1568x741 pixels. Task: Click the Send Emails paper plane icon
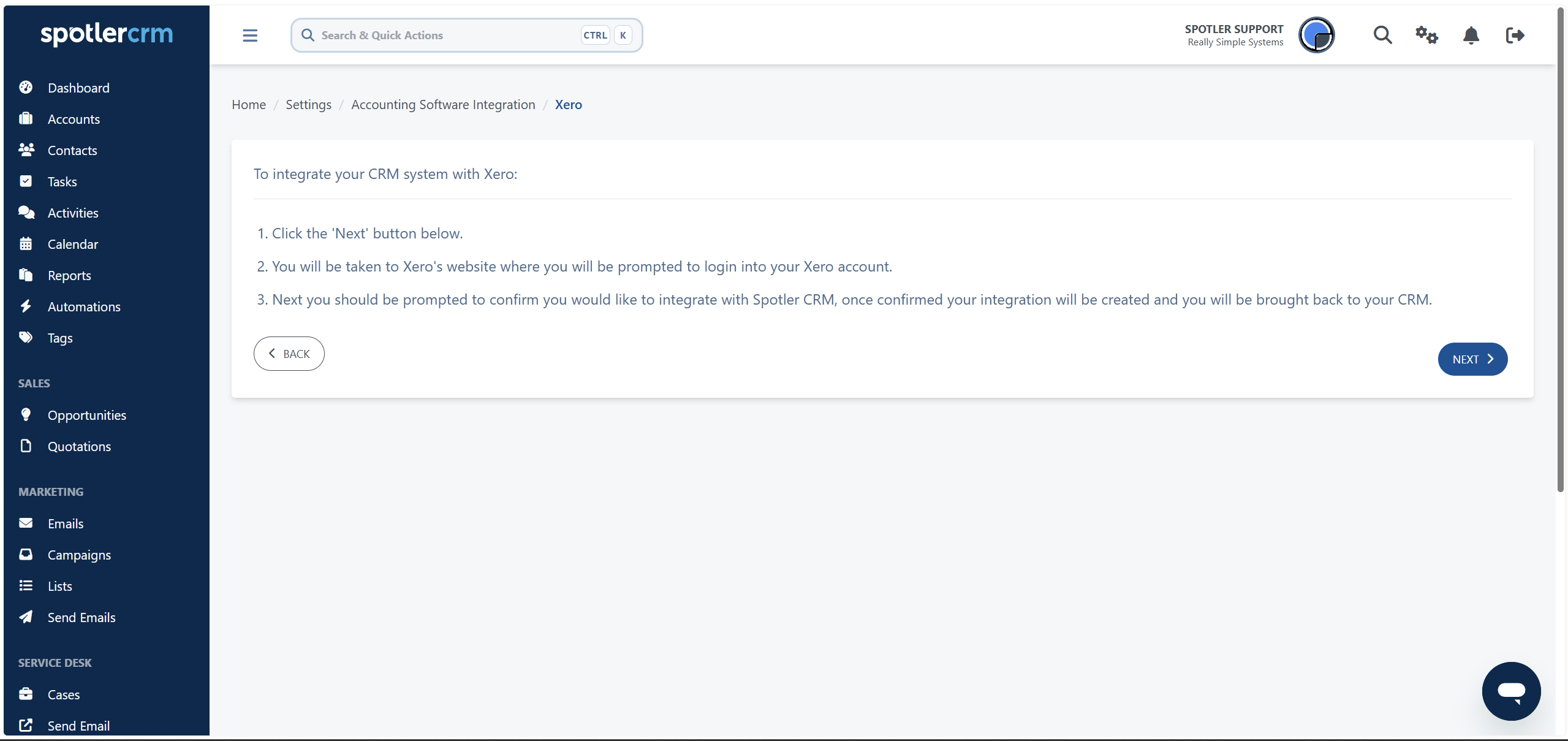click(x=26, y=617)
